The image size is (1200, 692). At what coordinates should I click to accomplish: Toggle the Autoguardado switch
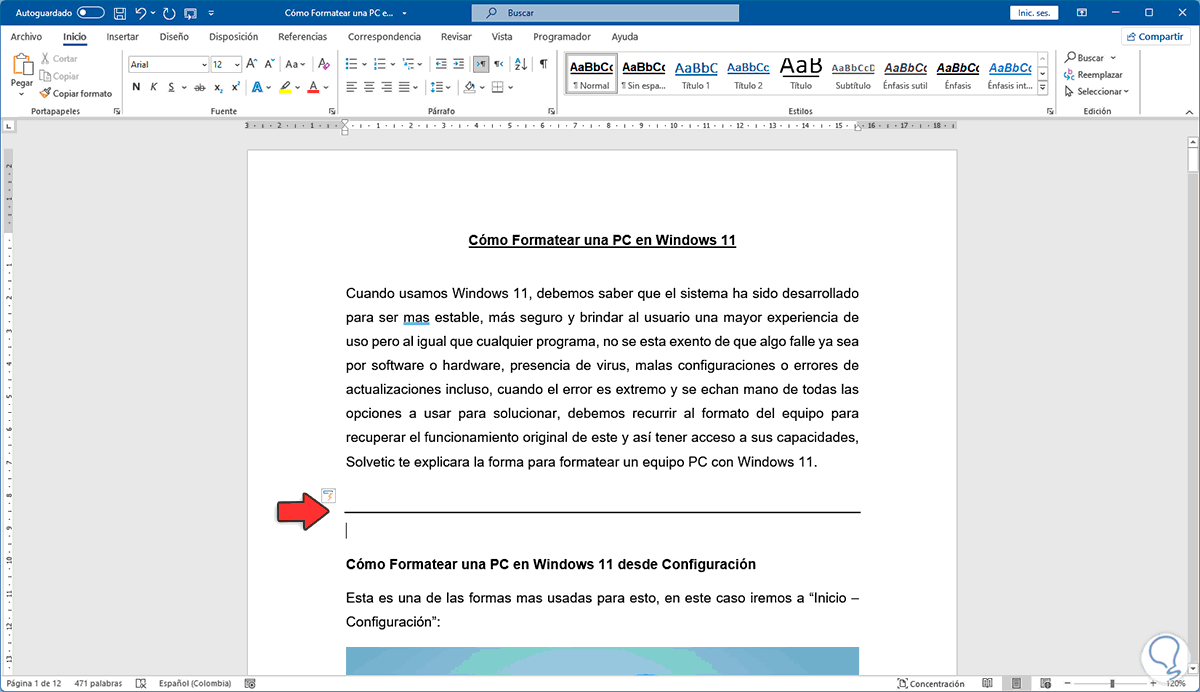[x=90, y=13]
